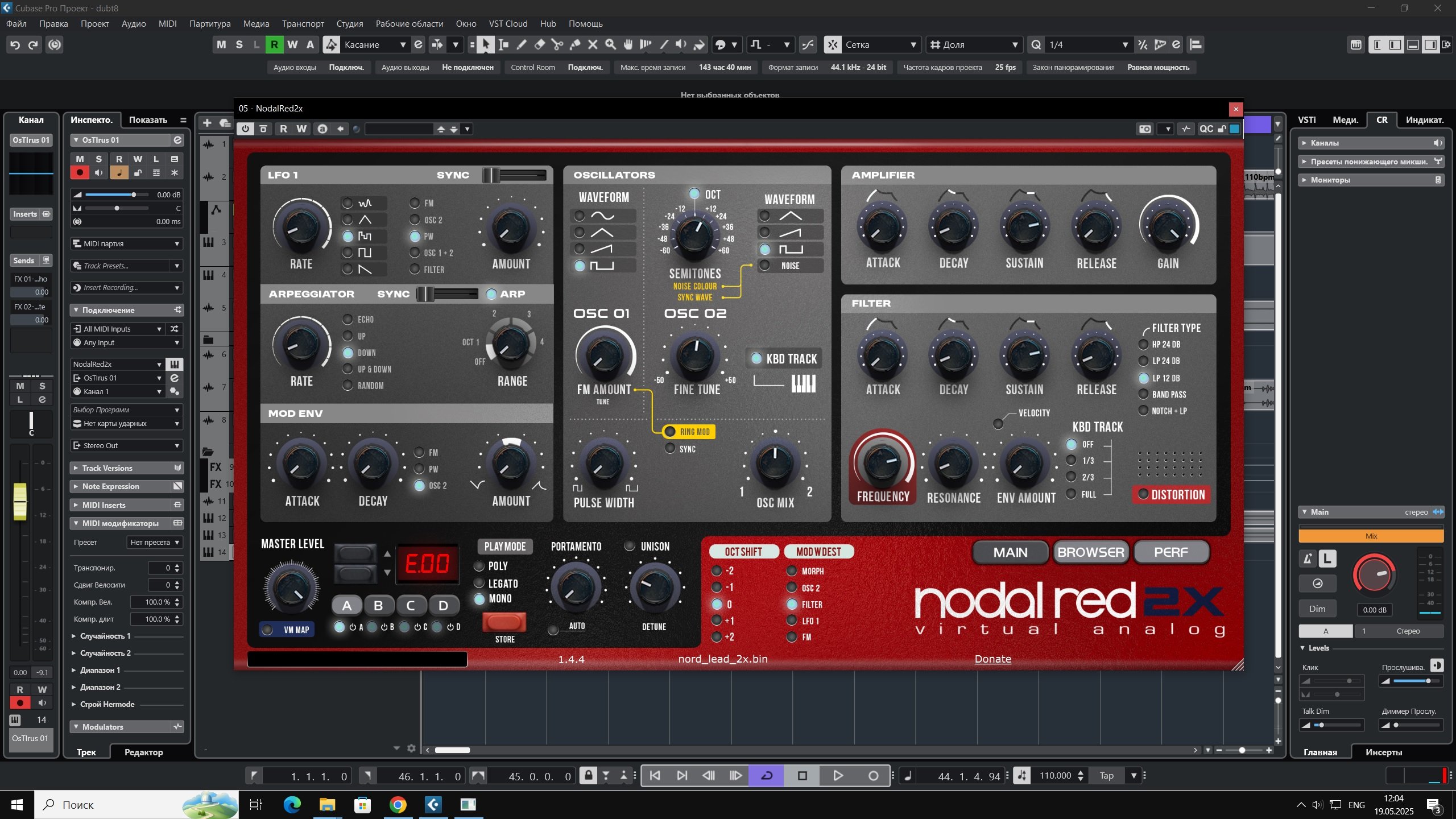Click the BROWSER button on synth
The width and height of the screenshot is (1456, 819).
coord(1090,552)
